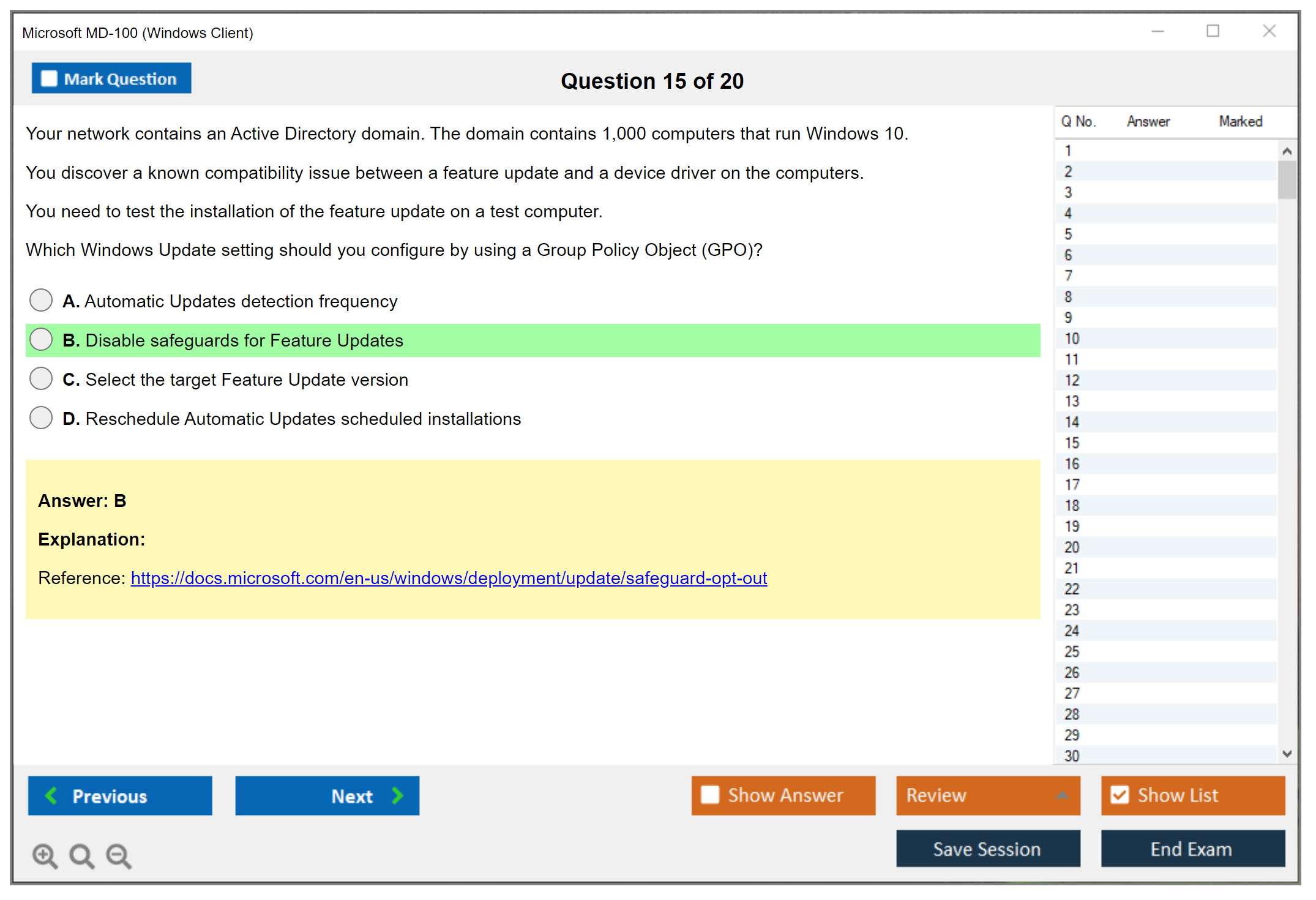The image size is (1316, 900).
Task: Click the End Exam button
Action: pyautogui.click(x=1192, y=849)
